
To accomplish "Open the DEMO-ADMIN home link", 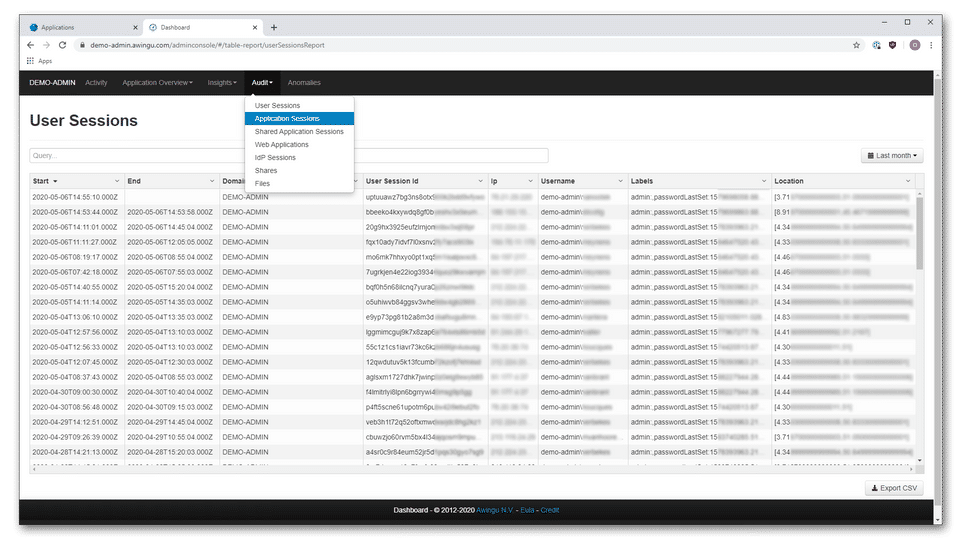I will pos(52,83).
